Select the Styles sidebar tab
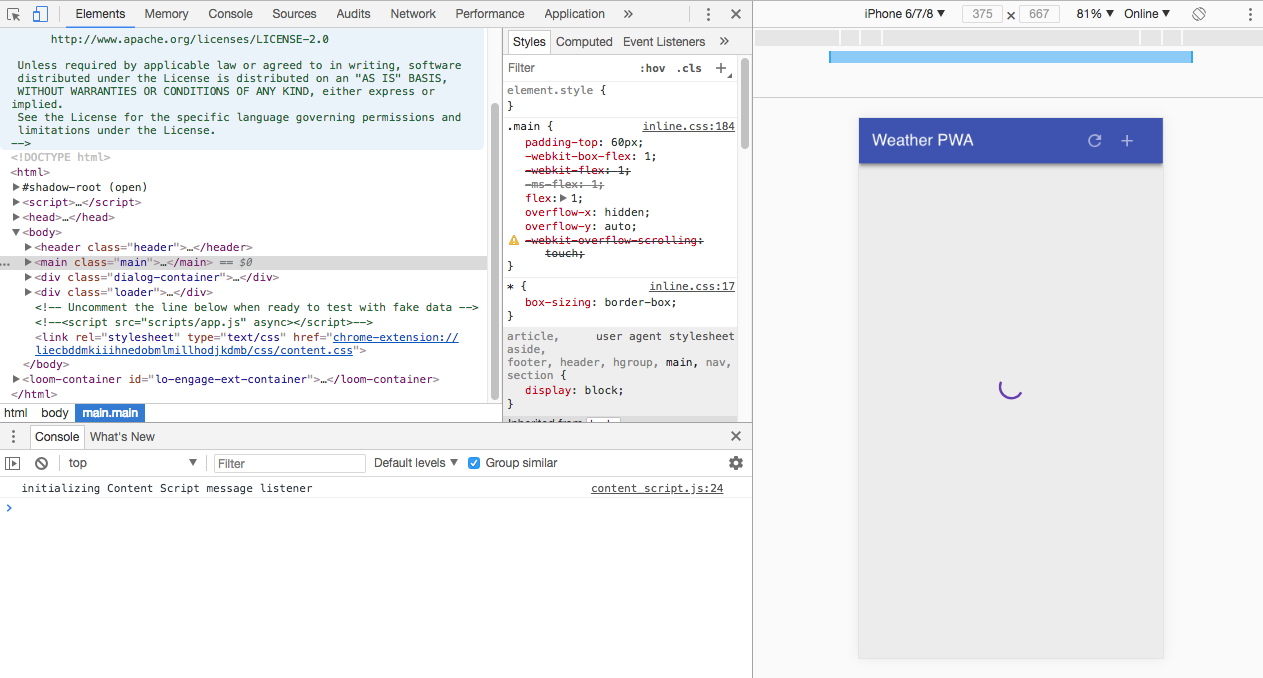The image size is (1263, 678). (529, 42)
